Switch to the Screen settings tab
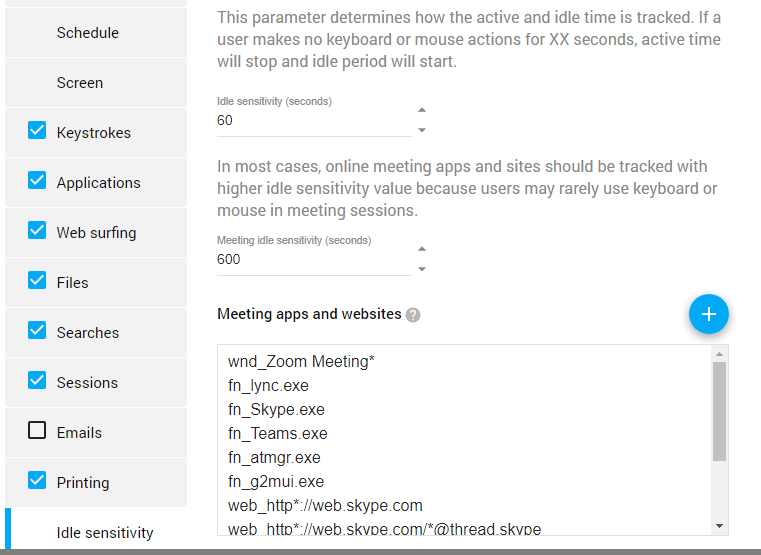This screenshot has width=761, height=555. click(96, 82)
